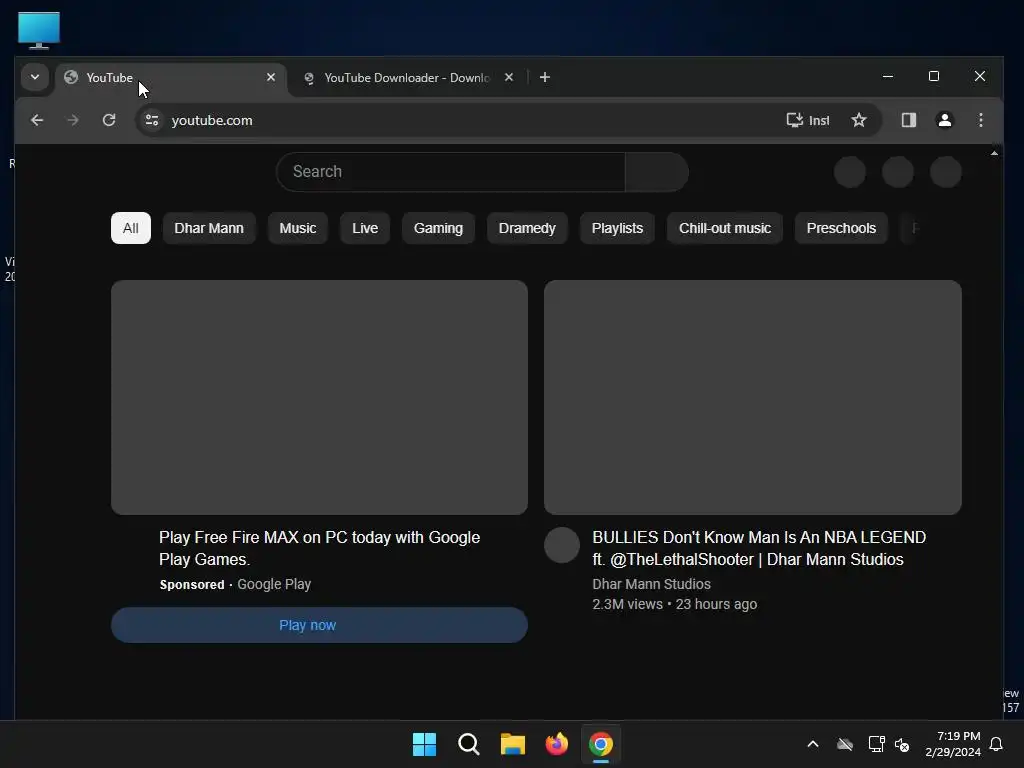Close the YouTube Downloader tab
Image resolution: width=1024 pixels, height=768 pixels.
coord(509,77)
